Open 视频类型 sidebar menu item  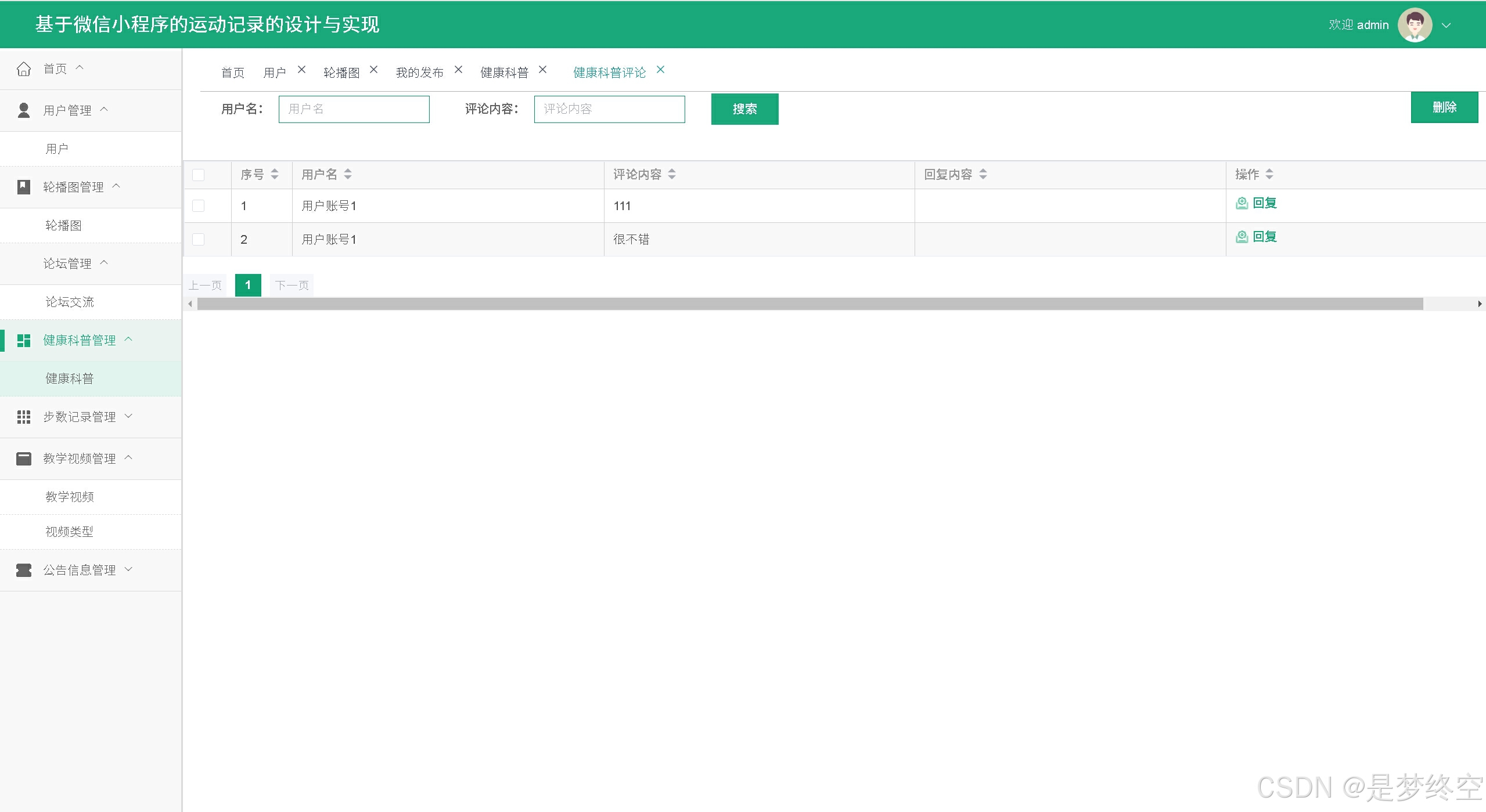click(x=69, y=532)
